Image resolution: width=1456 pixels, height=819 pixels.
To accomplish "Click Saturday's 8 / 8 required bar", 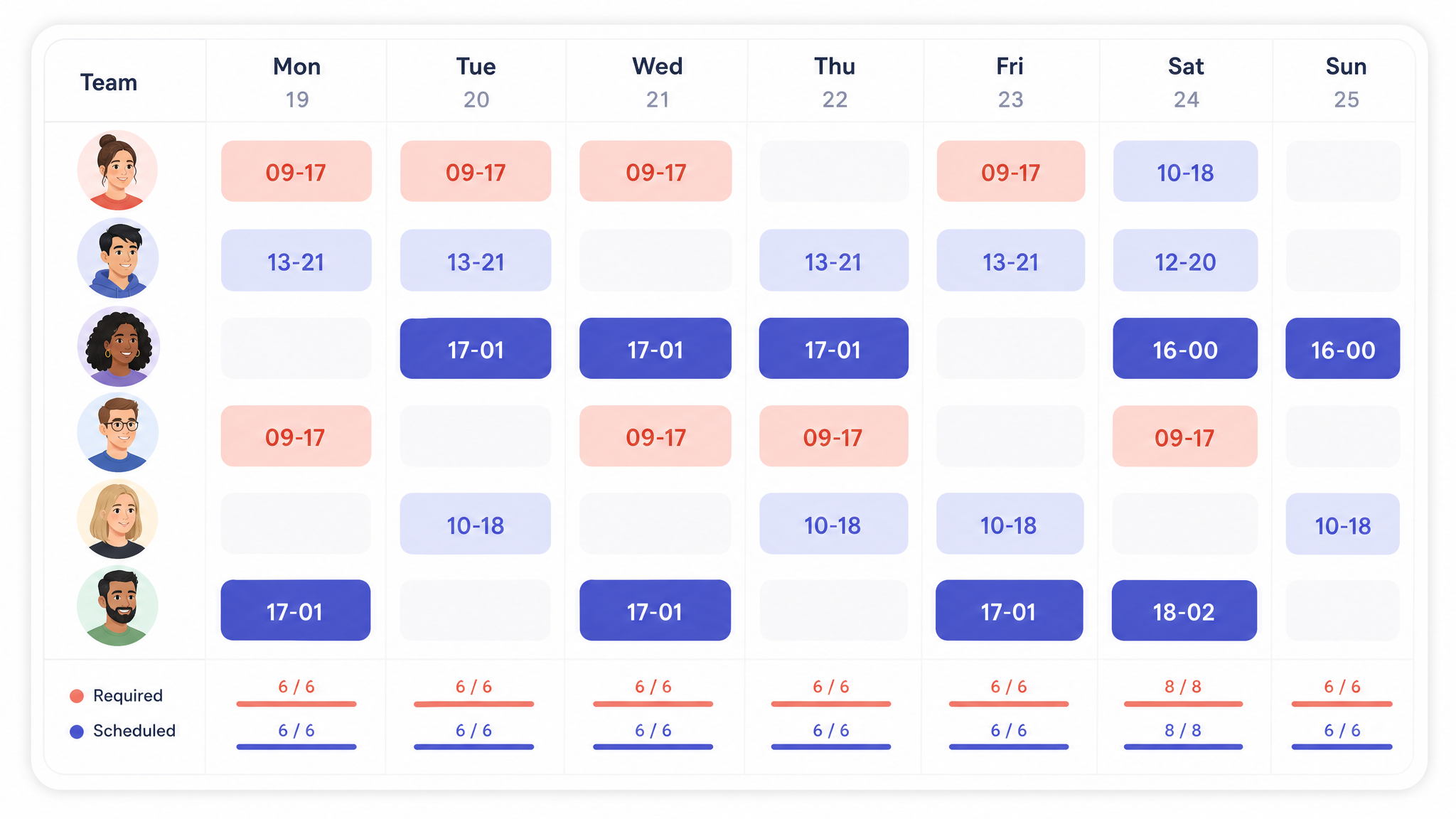I will 1183,704.
